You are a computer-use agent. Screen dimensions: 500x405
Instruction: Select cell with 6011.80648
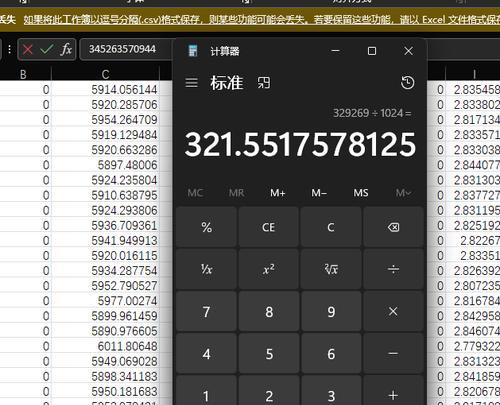106,346
